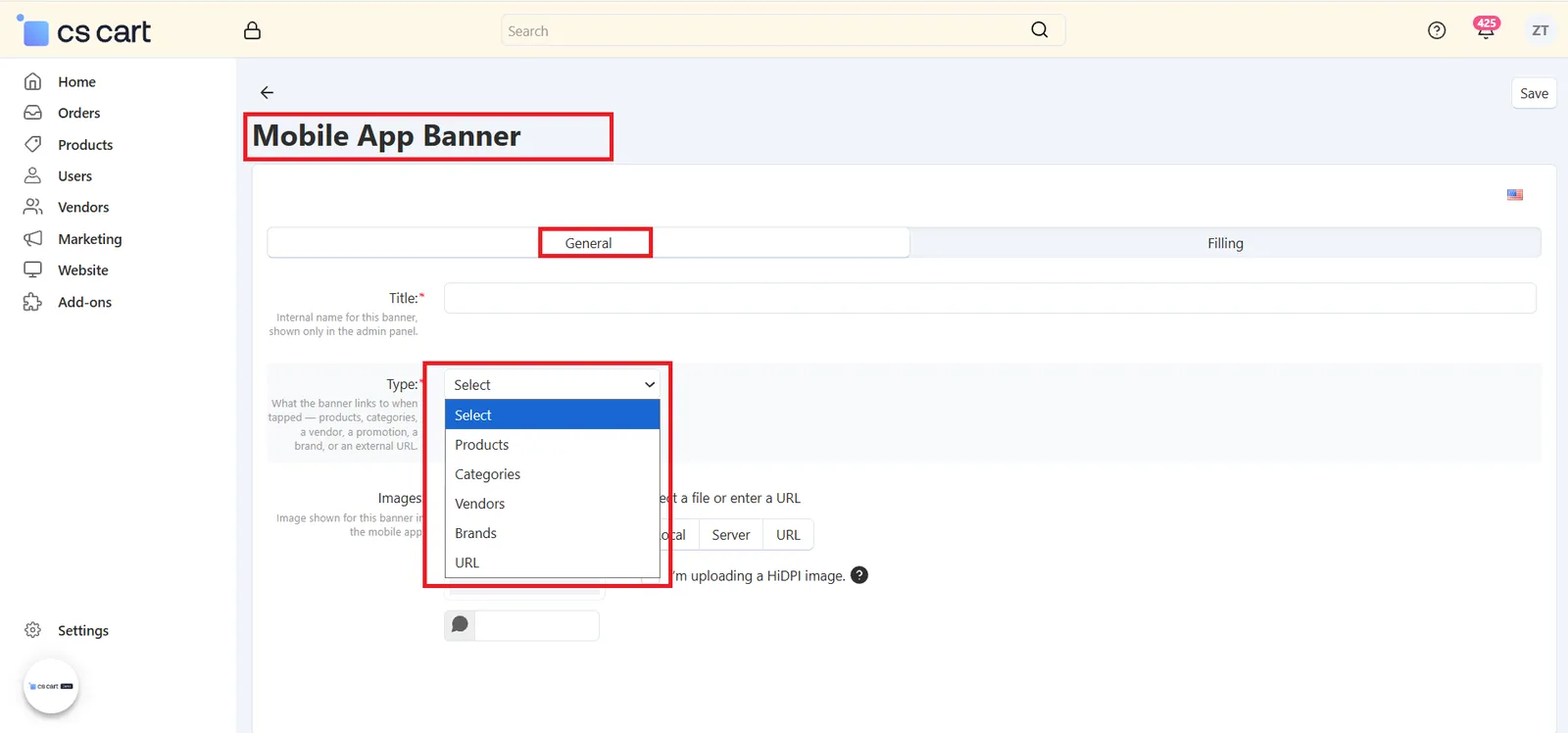1568x733 pixels.
Task: Open the ZT user avatar menu
Action: pos(1541,30)
